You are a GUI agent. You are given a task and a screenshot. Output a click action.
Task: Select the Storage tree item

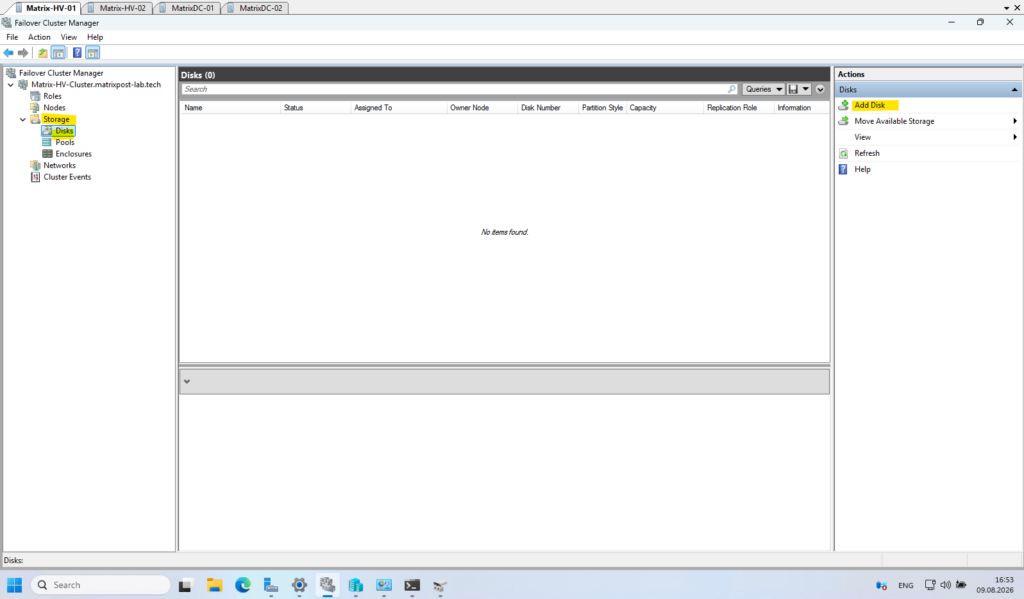pyautogui.click(x=56, y=120)
